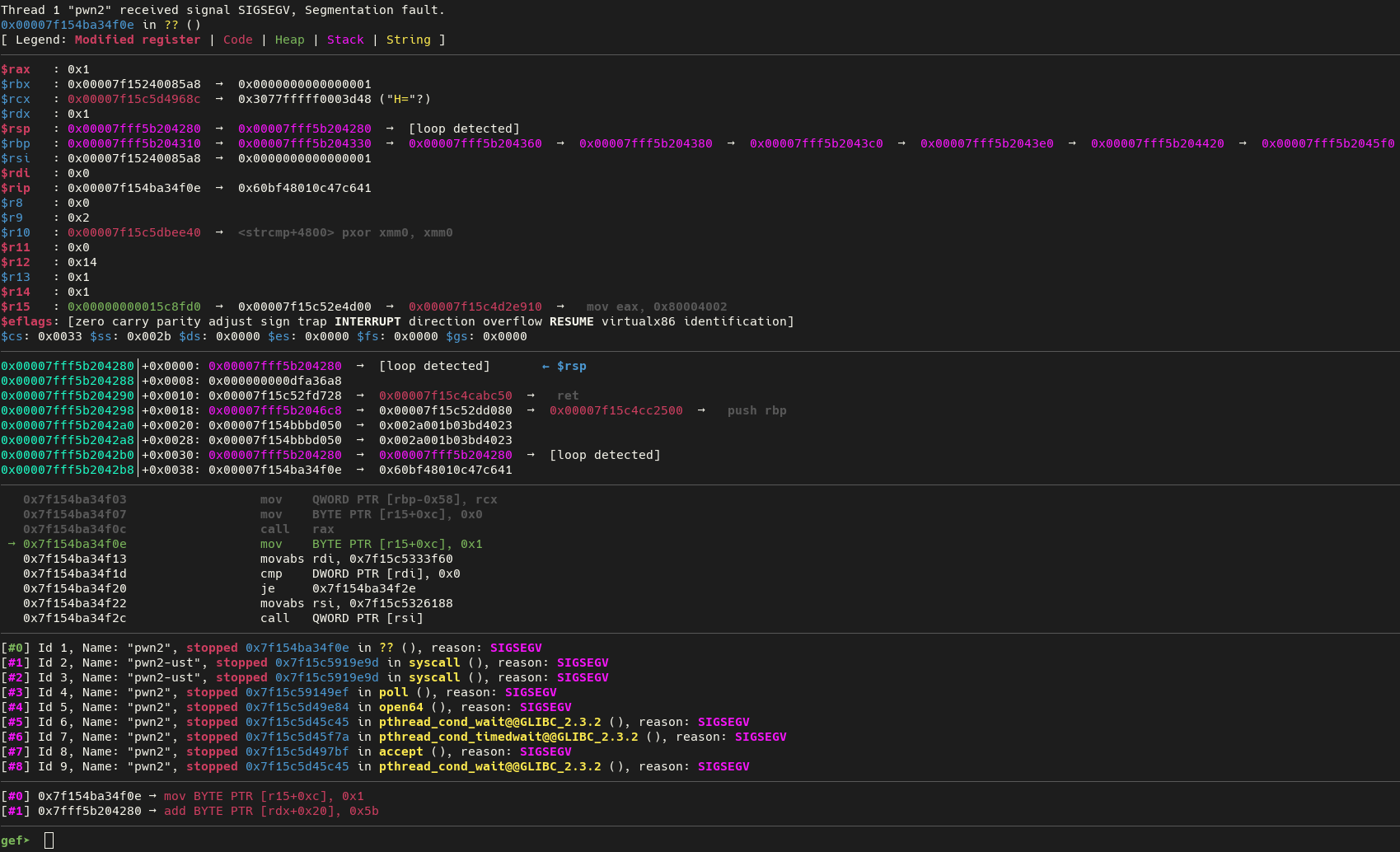
Task: Click the 'Stack' legend label
Action: coord(345,40)
